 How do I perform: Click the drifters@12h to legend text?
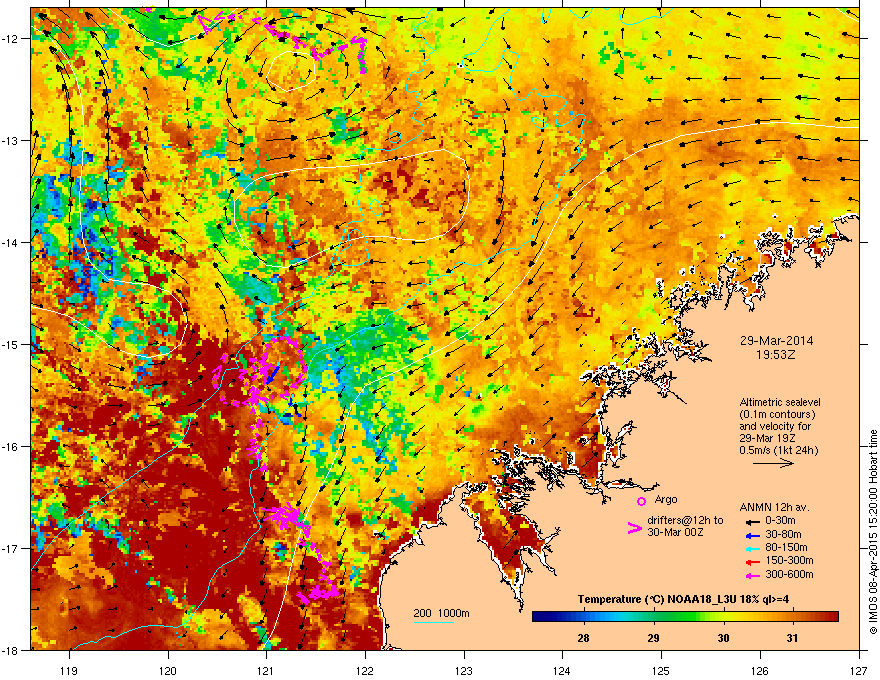pos(685,521)
